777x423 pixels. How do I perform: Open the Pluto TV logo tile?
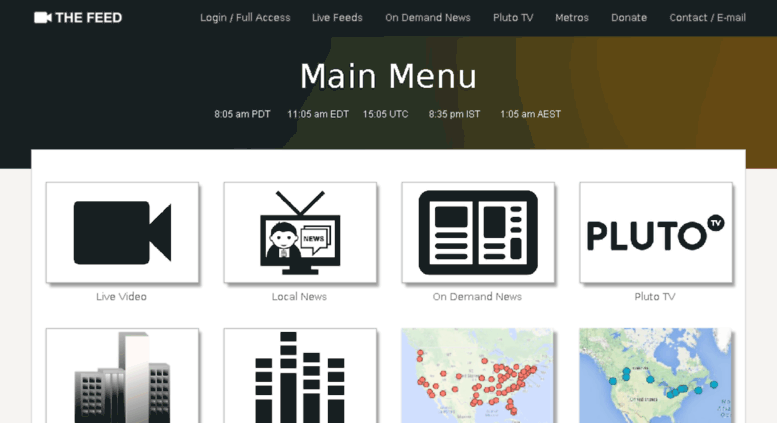(x=656, y=233)
